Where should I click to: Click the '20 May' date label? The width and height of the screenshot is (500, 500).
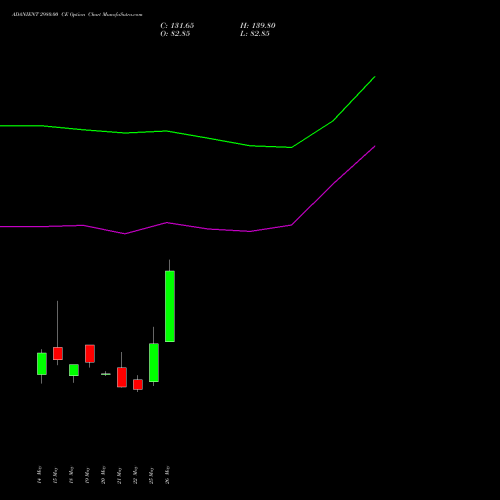[103, 475]
